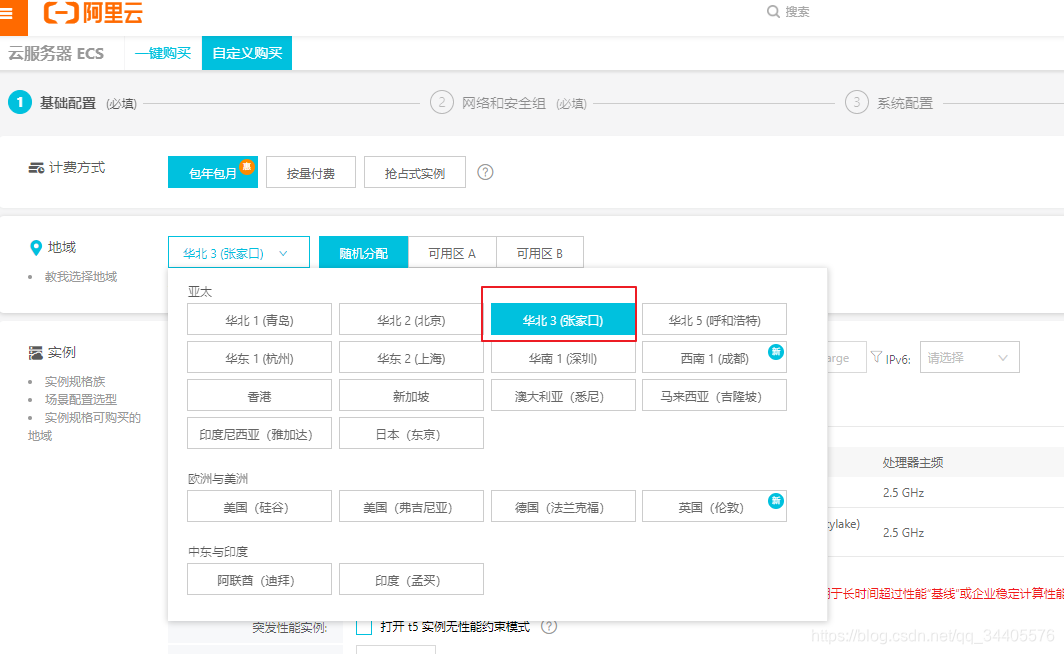Select region 马来西亚 (吉隆坡)
Viewport: 1064px width, 654px height.
[715, 396]
